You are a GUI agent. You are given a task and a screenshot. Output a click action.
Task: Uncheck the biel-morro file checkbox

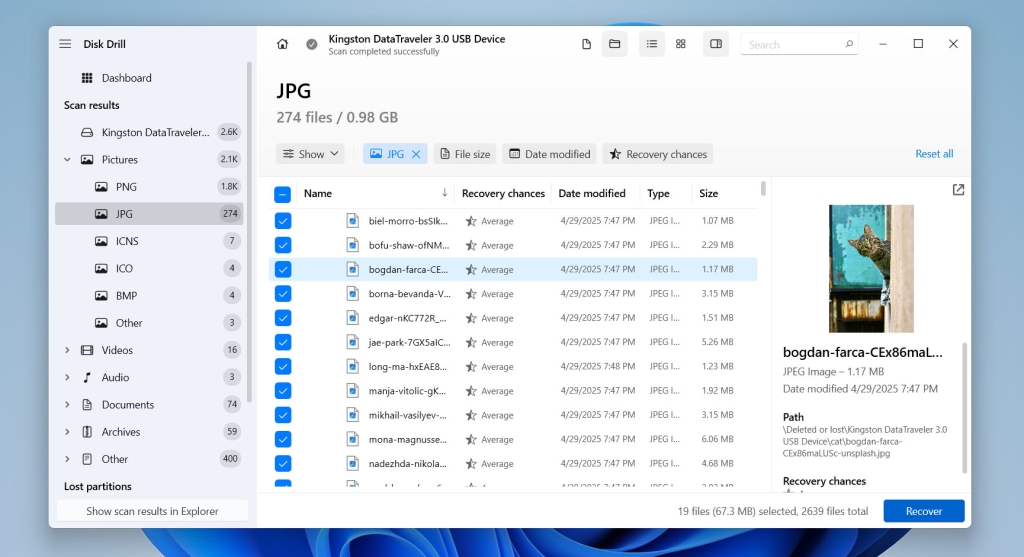tap(283, 221)
